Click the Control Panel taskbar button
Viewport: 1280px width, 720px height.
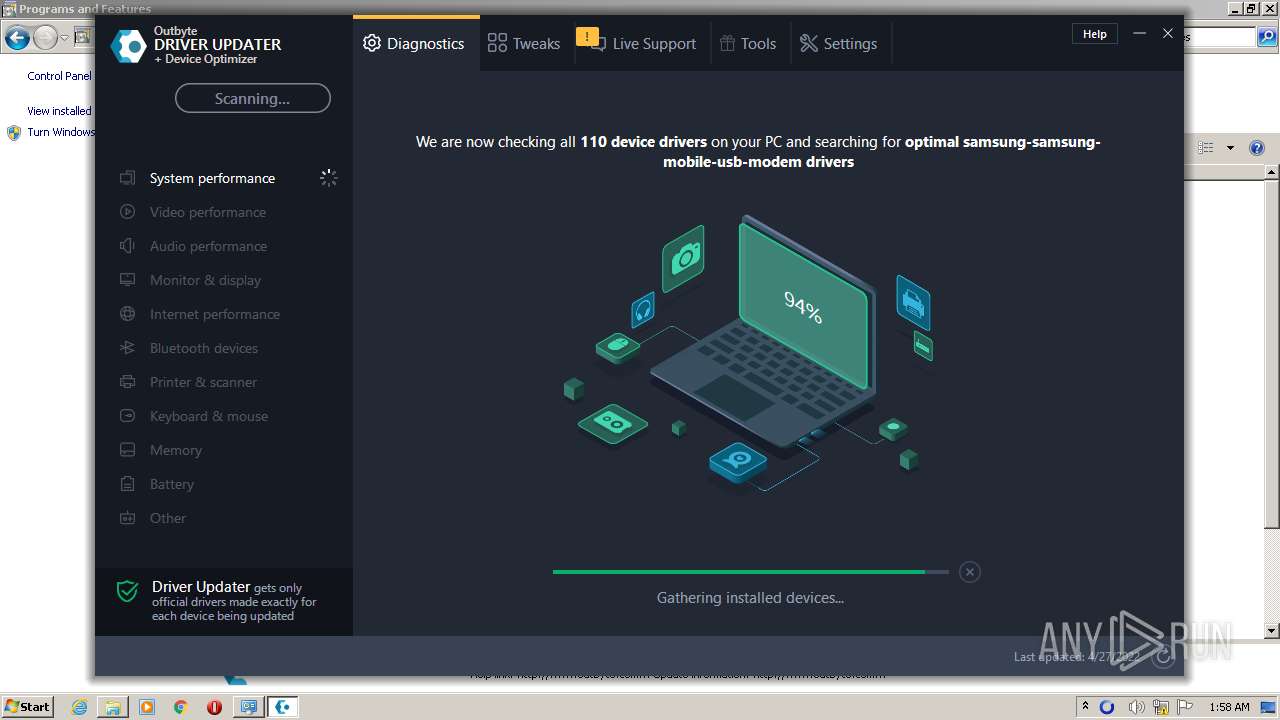coord(249,707)
